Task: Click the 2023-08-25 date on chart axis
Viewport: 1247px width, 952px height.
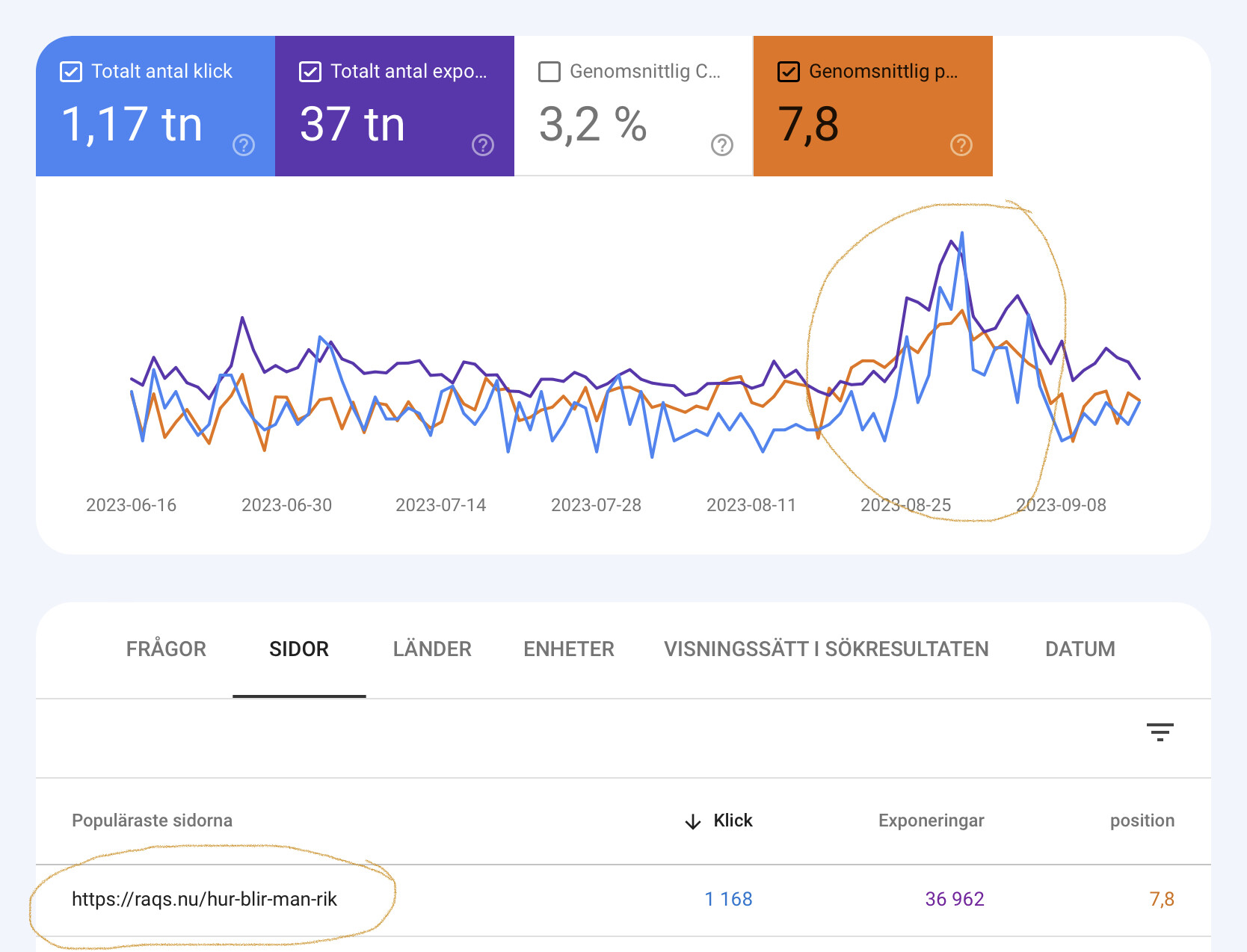Action: (905, 505)
